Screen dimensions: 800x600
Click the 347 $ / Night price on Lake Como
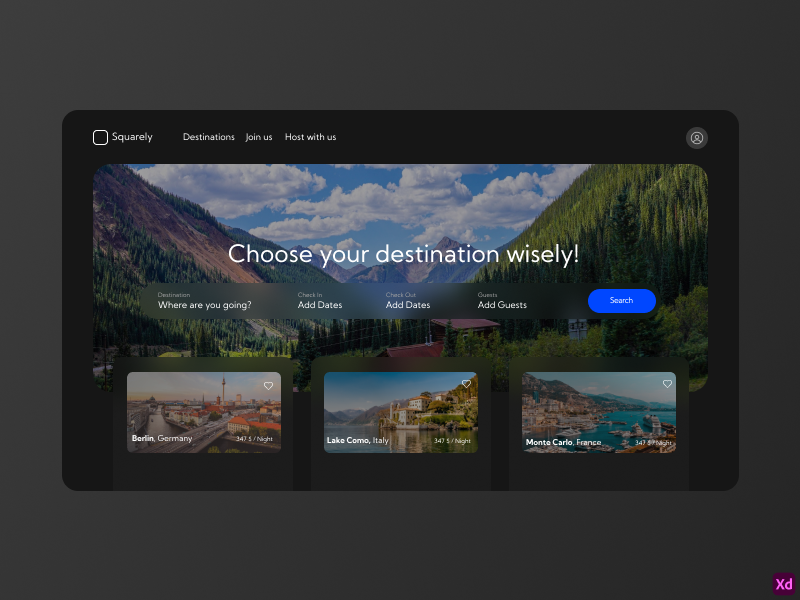tap(451, 440)
